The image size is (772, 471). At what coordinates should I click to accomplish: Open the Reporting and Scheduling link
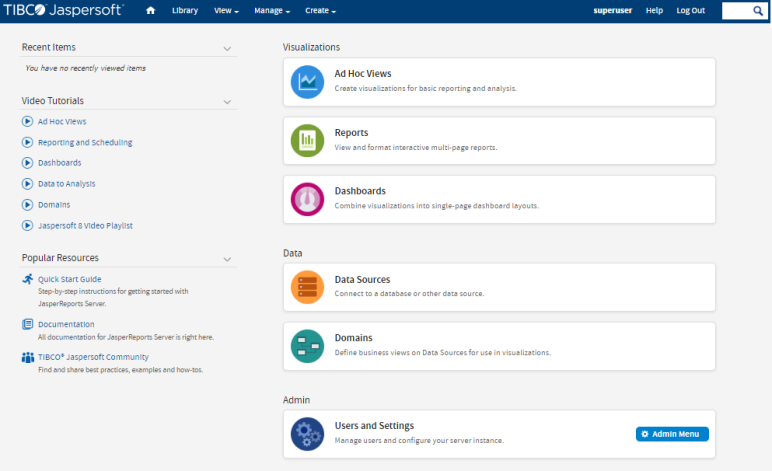[85, 142]
